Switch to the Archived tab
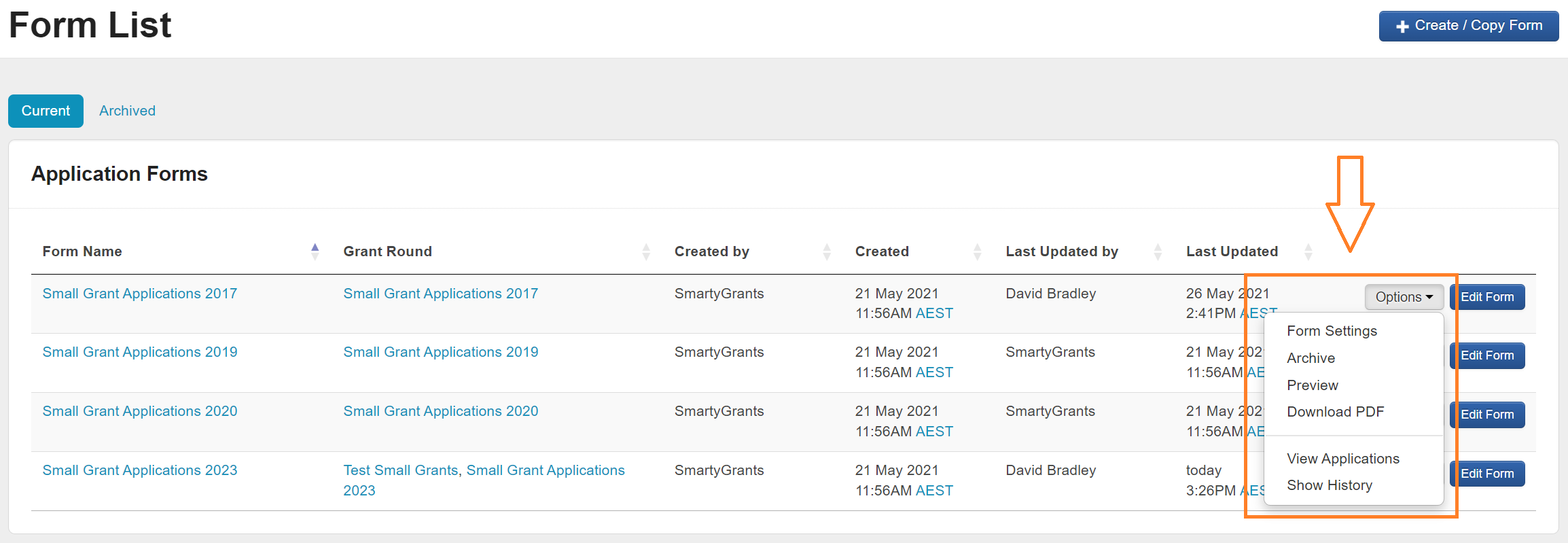Image resolution: width=1568 pixels, height=543 pixels. 127,111
